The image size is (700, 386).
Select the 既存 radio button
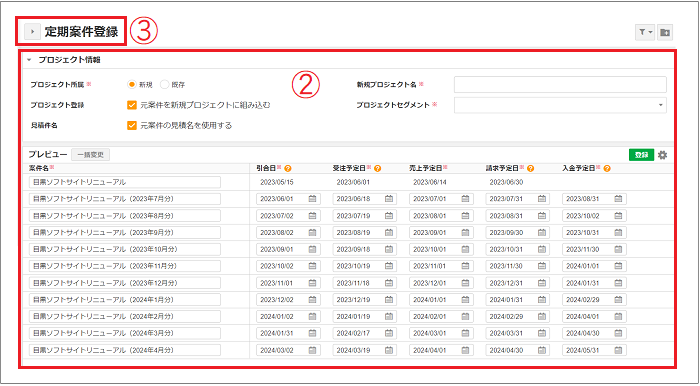coord(164,84)
